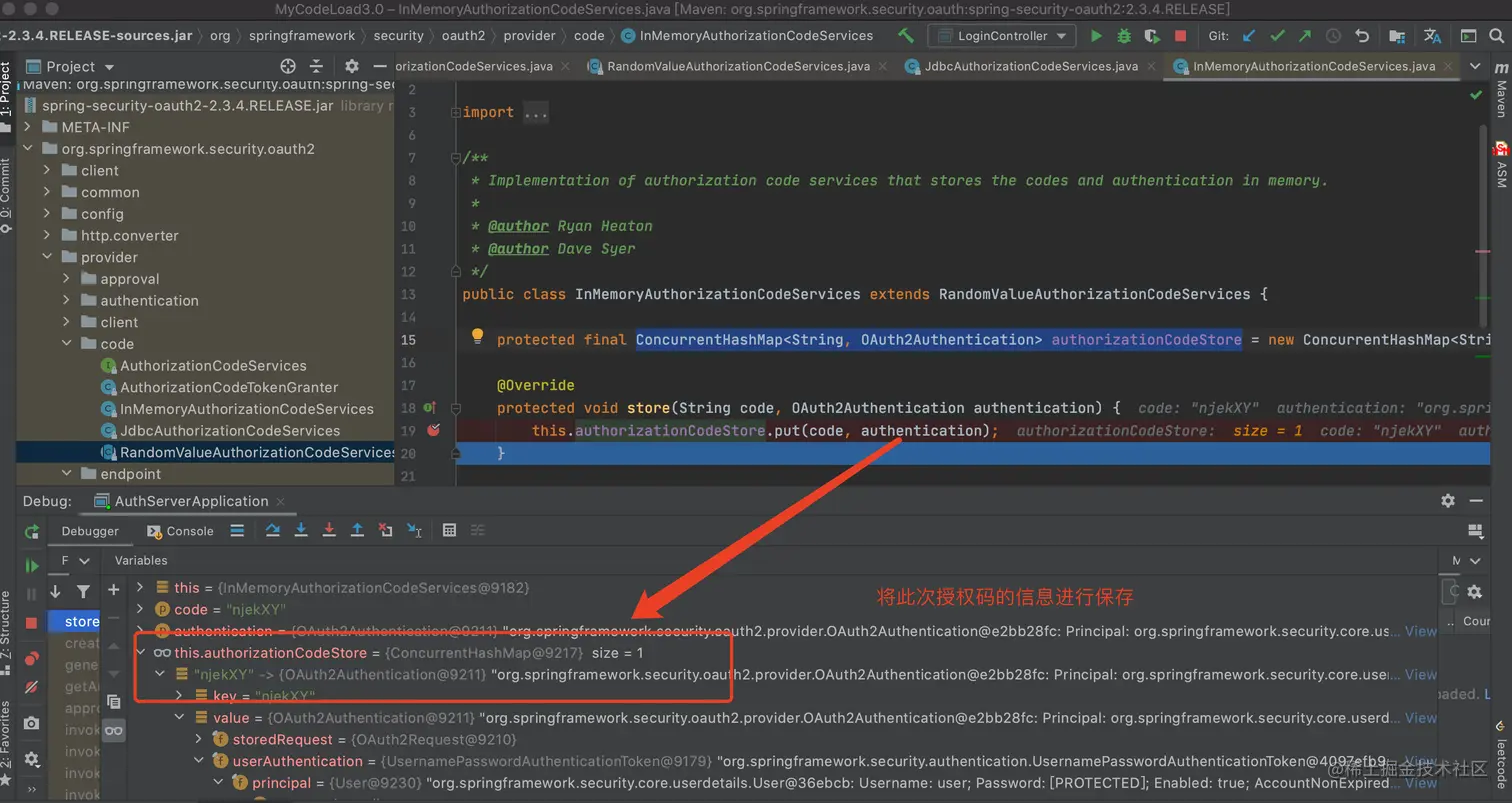Image resolution: width=1512 pixels, height=803 pixels.
Task: Take a thread dump with the camera icon
Action: click(31, 723)
